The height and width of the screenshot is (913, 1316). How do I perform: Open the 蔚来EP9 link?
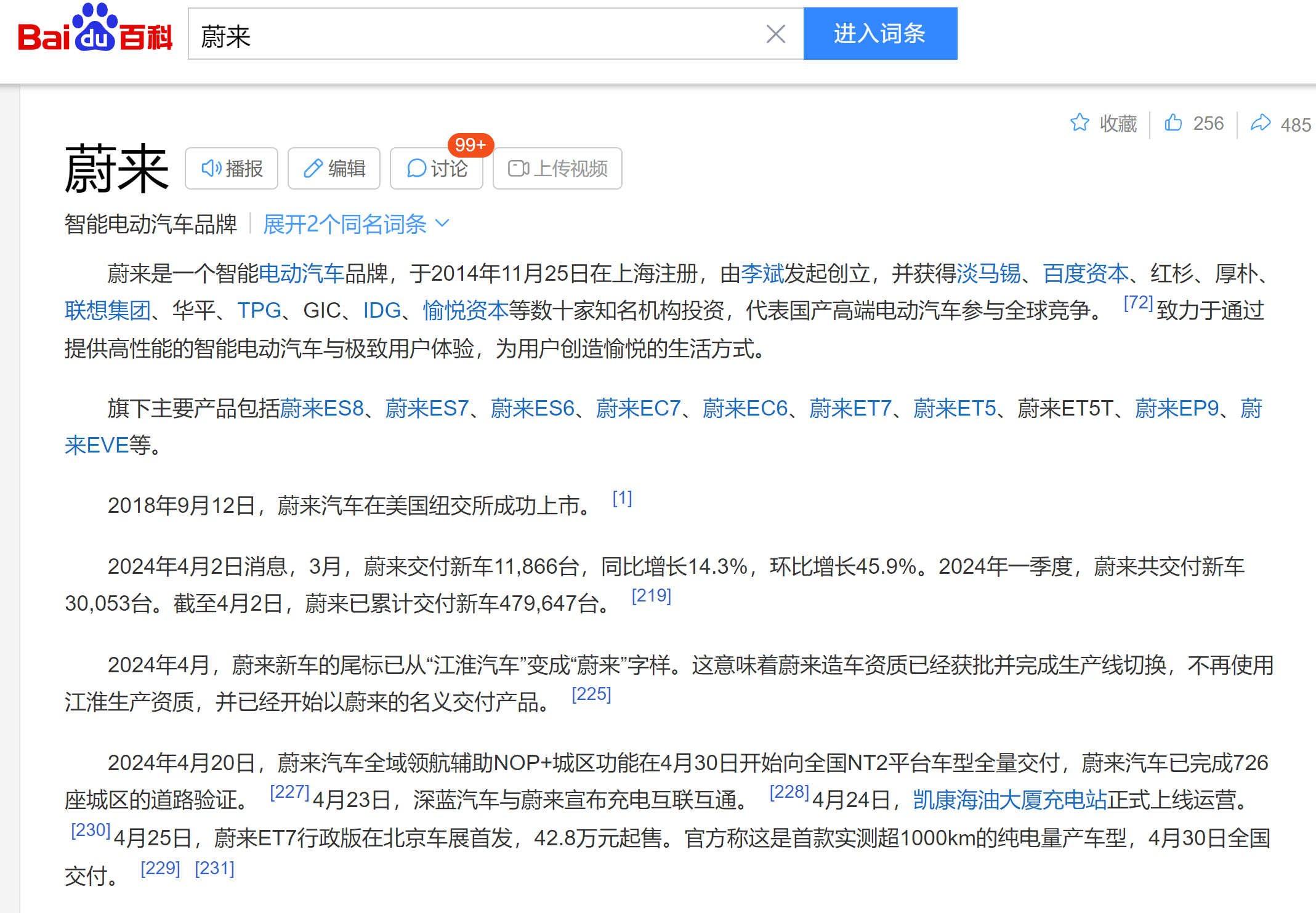(1177, 408)
